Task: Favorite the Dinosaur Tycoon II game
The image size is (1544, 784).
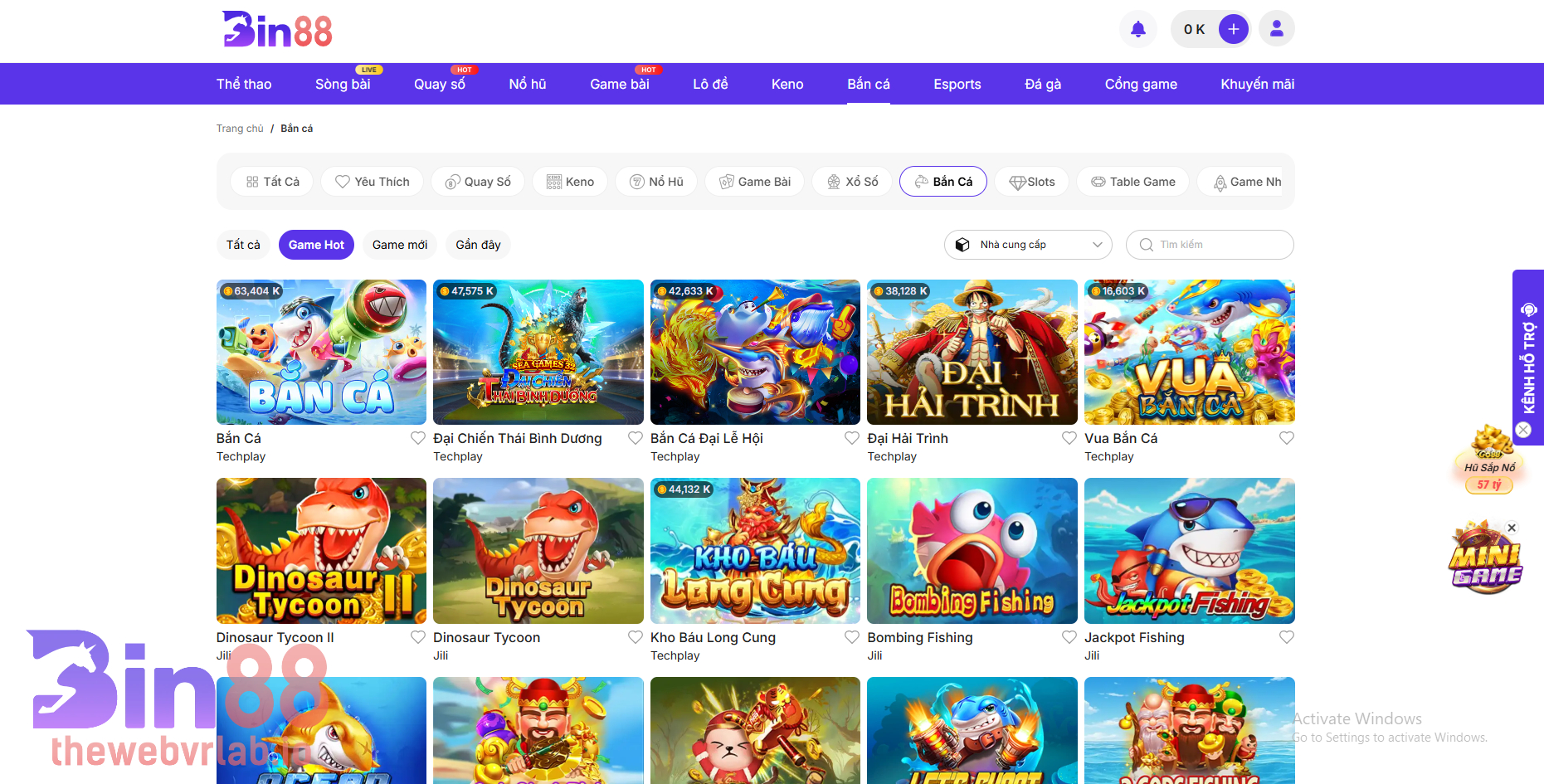Action: coord(417,637)
